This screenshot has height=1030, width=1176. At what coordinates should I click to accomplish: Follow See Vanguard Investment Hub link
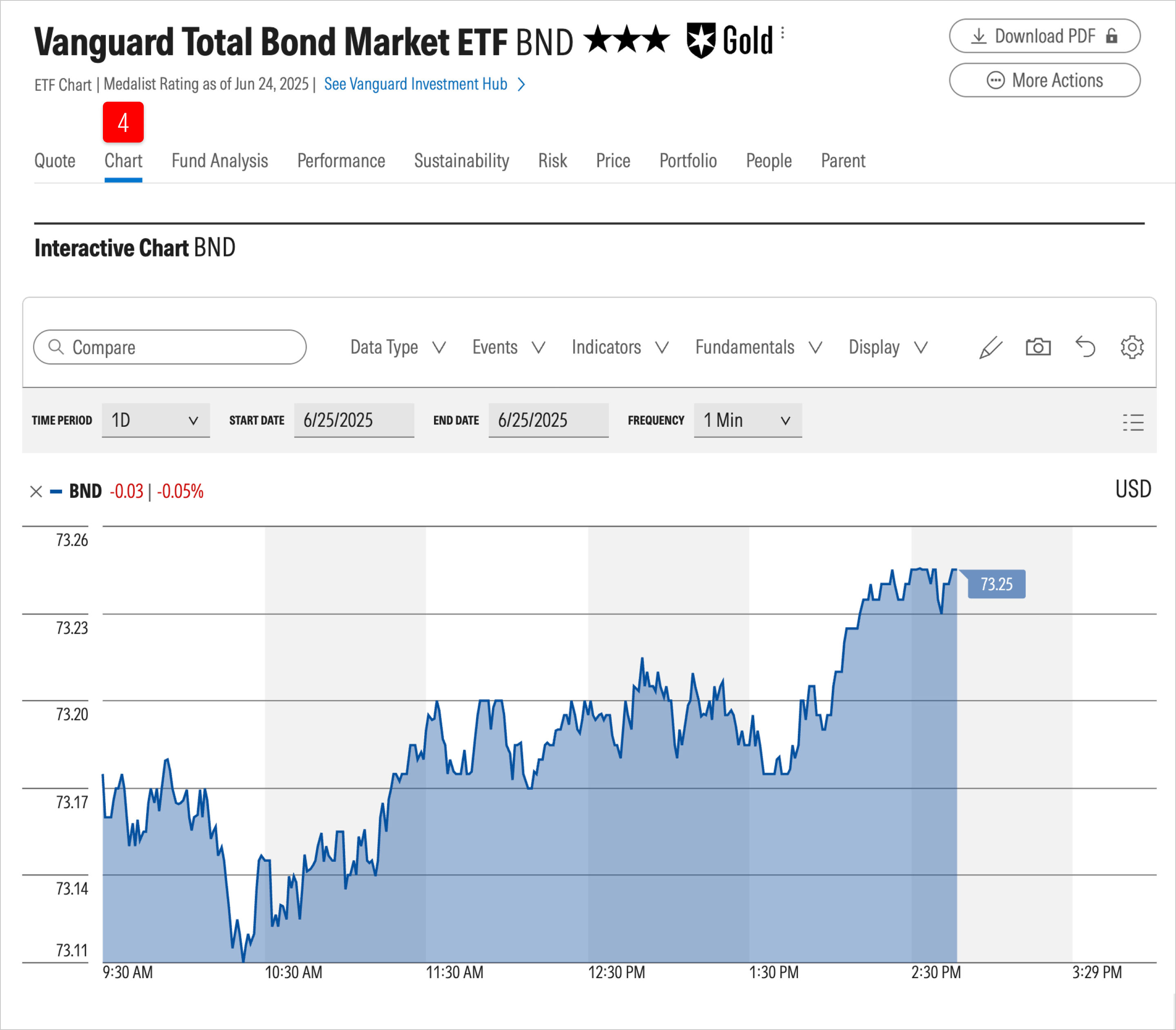(x=425, y=84)
